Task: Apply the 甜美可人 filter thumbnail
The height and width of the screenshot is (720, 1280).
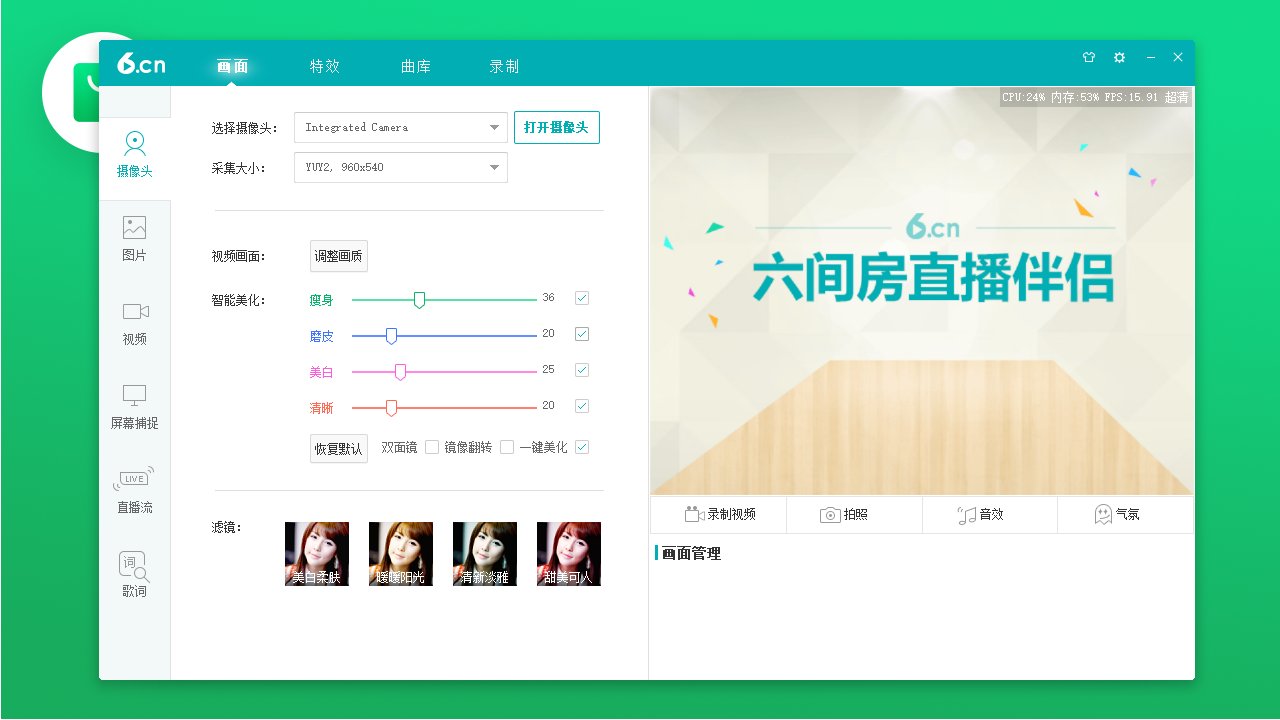Action: 569,554
